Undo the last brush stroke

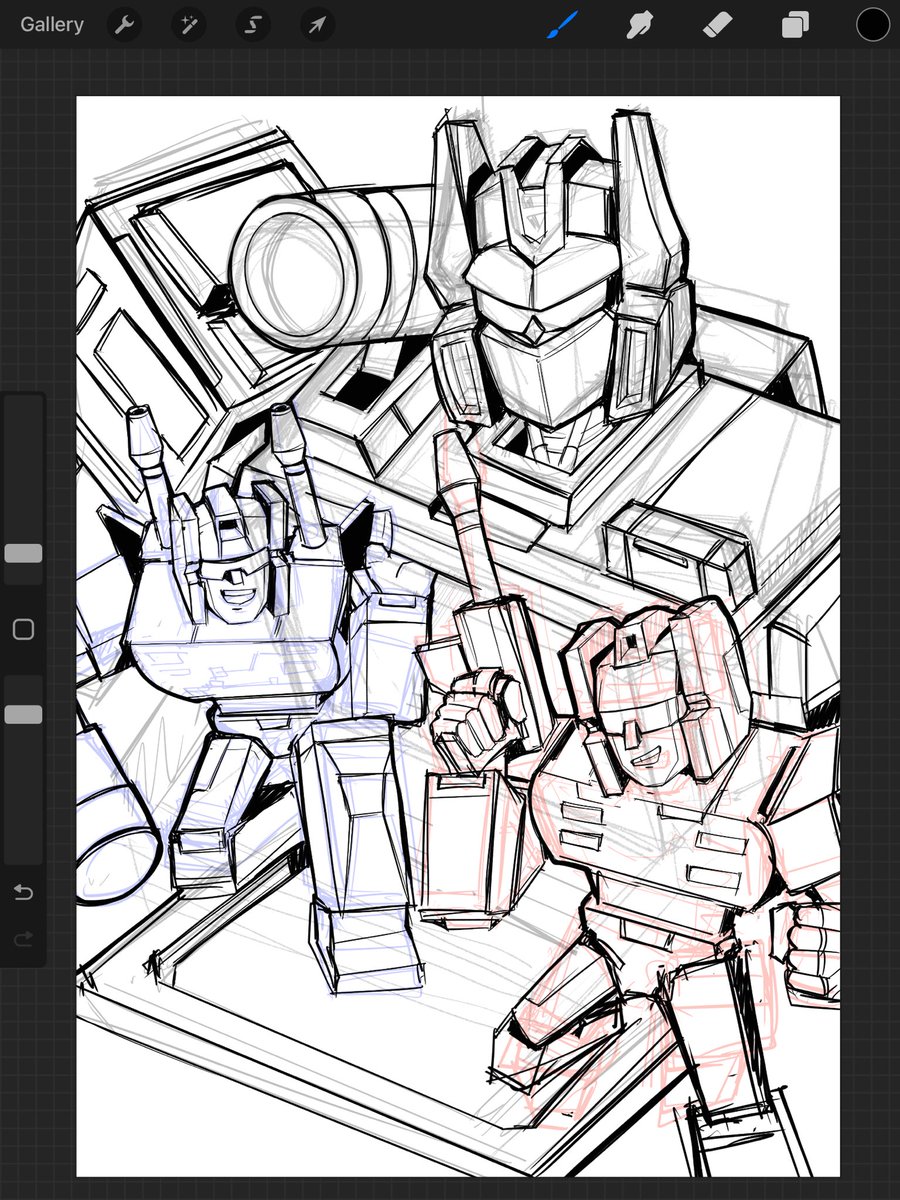(23, 892)
